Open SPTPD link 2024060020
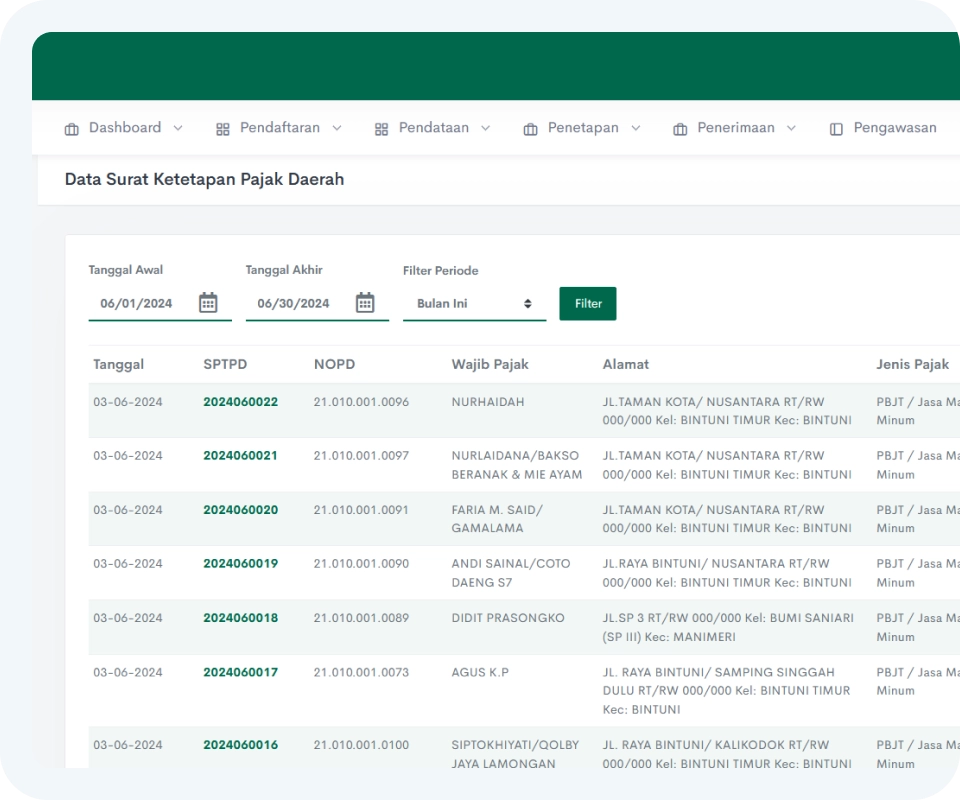960x800 pixels. (x=241, y=510)
